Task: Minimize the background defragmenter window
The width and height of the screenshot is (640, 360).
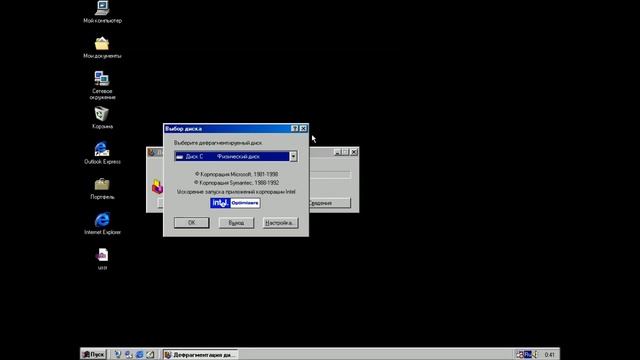Action: (338, 152)
